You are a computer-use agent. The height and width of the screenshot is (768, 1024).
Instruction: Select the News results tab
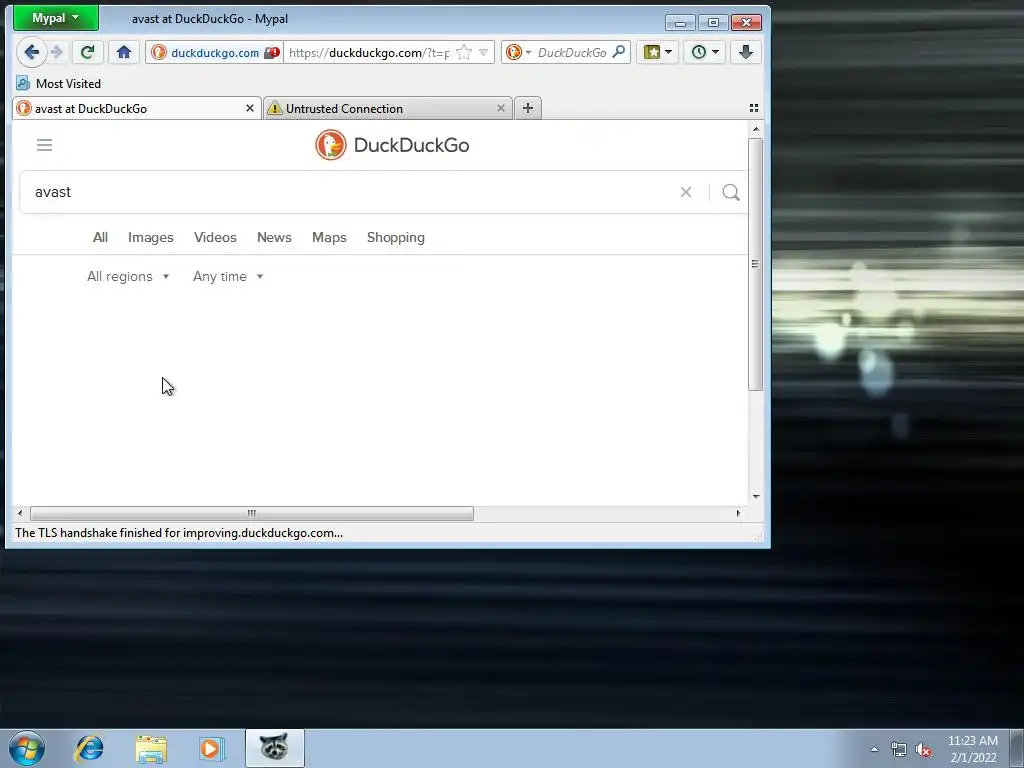tap(274, 238)
